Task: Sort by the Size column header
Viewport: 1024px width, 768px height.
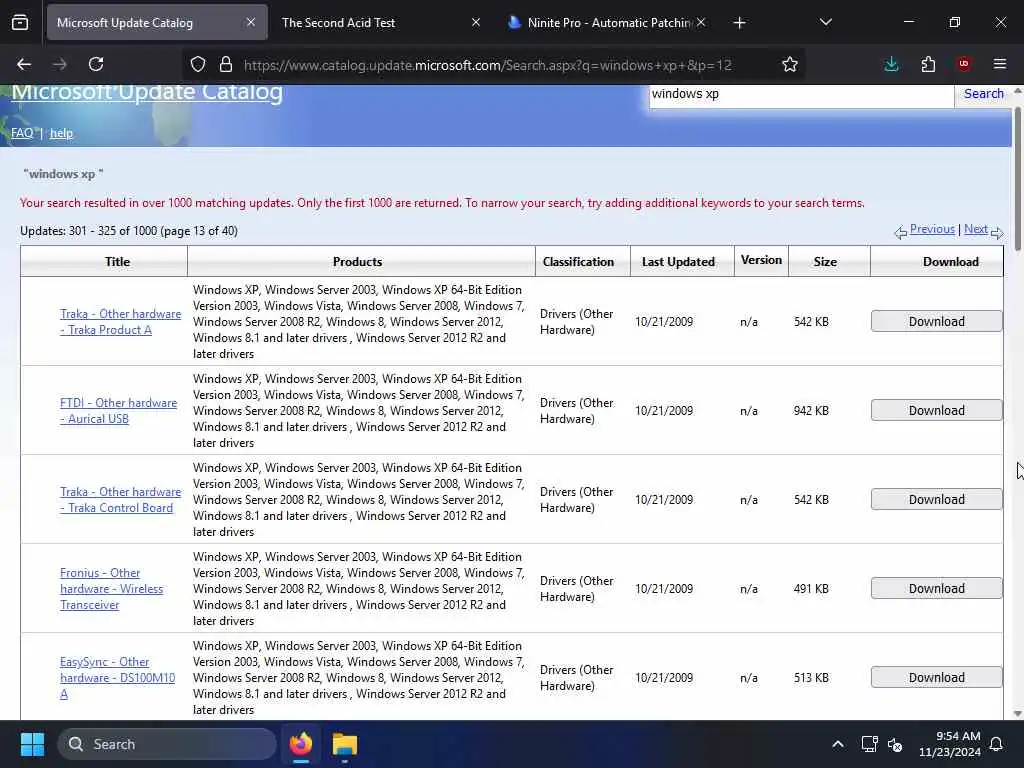Action: coord(825,262)
